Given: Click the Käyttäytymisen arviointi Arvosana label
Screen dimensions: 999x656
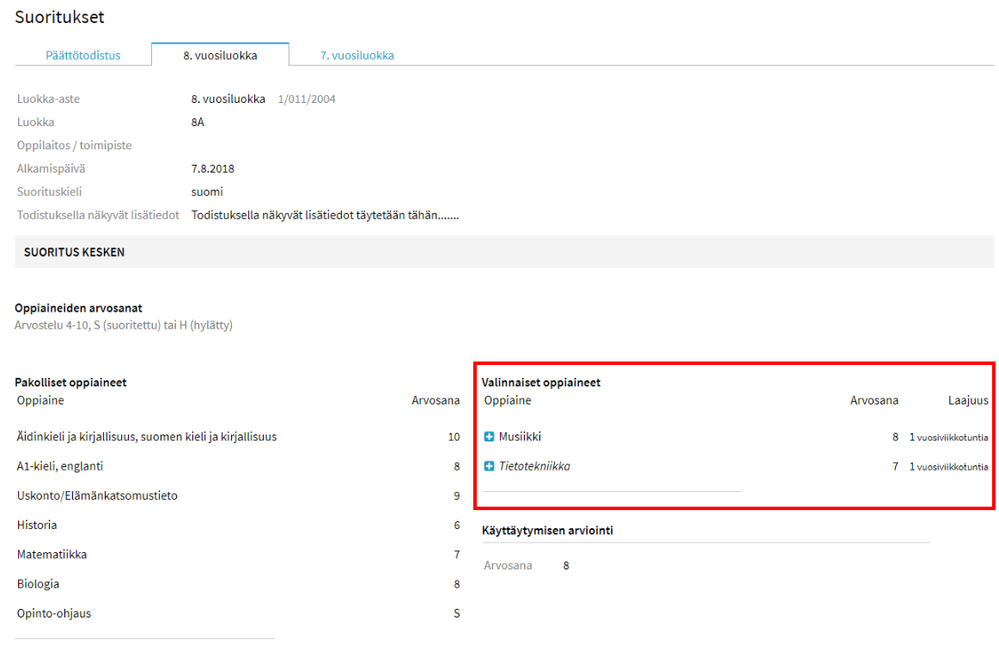Looking at the screenshot, I should coord(508,566).
